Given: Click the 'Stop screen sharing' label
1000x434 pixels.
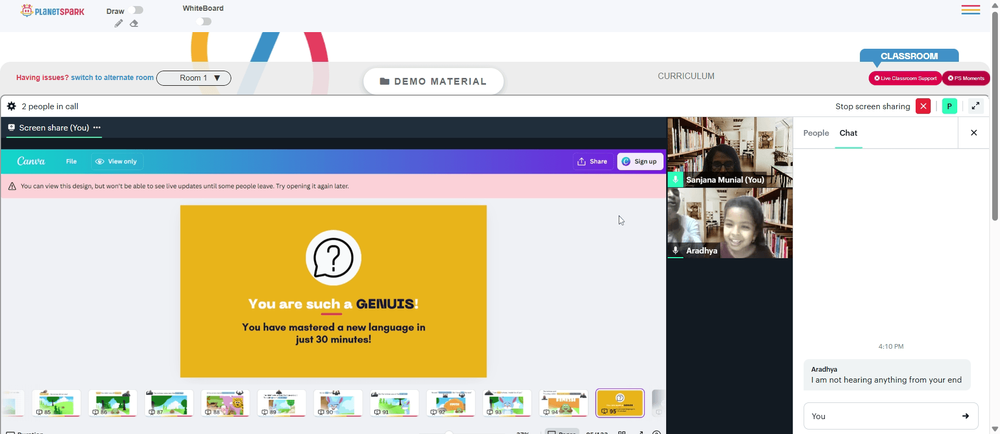Looking at the screenshot, I should pos(872,106).
